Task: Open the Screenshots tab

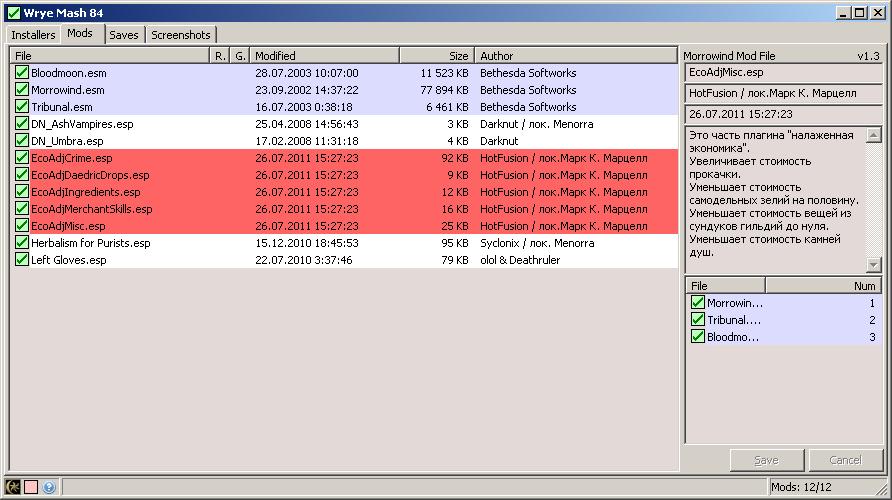Action: [x=181, y=35]
